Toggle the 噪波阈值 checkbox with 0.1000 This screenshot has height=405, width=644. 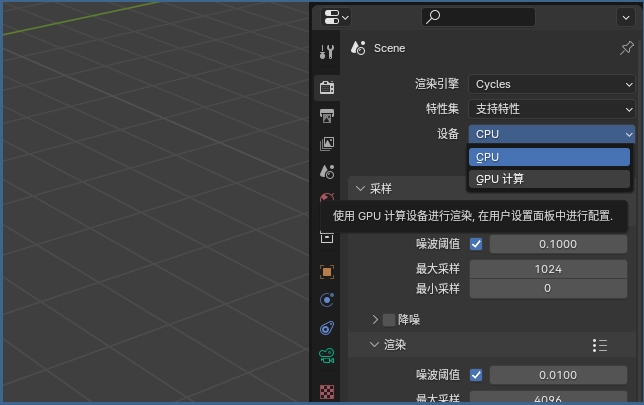click(476, 244)
